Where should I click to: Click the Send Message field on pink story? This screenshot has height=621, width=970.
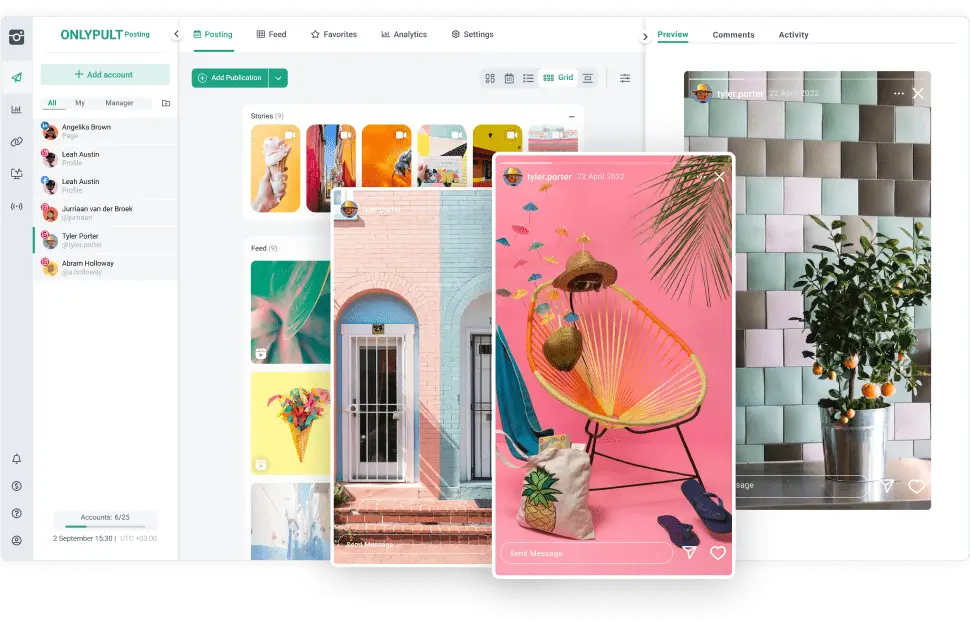pyautogui.click(x=585, y=553)
